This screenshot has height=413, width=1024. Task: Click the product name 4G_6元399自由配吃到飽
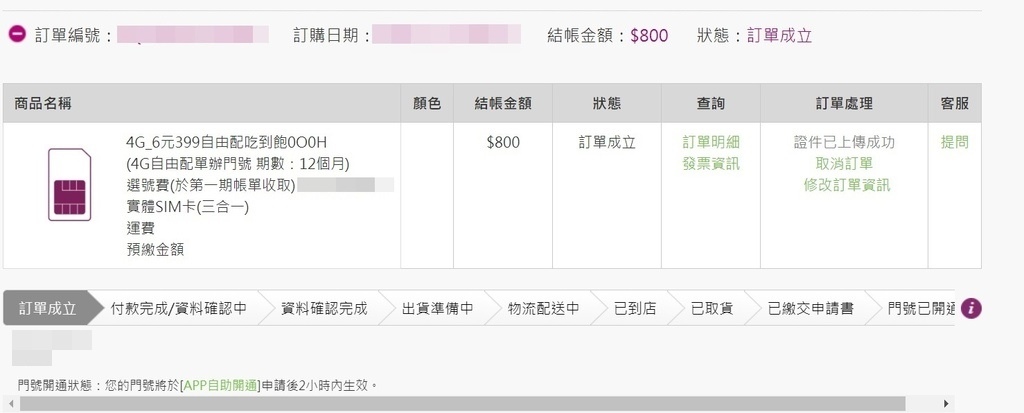tap(227, 142)
